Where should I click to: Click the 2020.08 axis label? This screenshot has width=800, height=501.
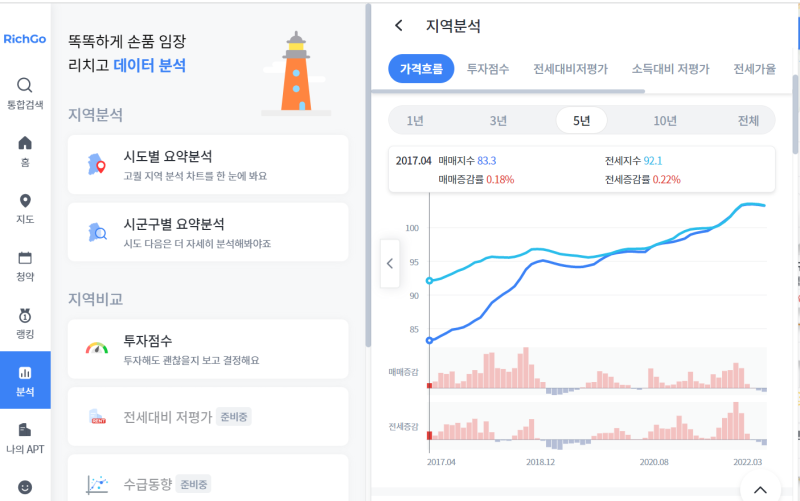tap(654, 462)
